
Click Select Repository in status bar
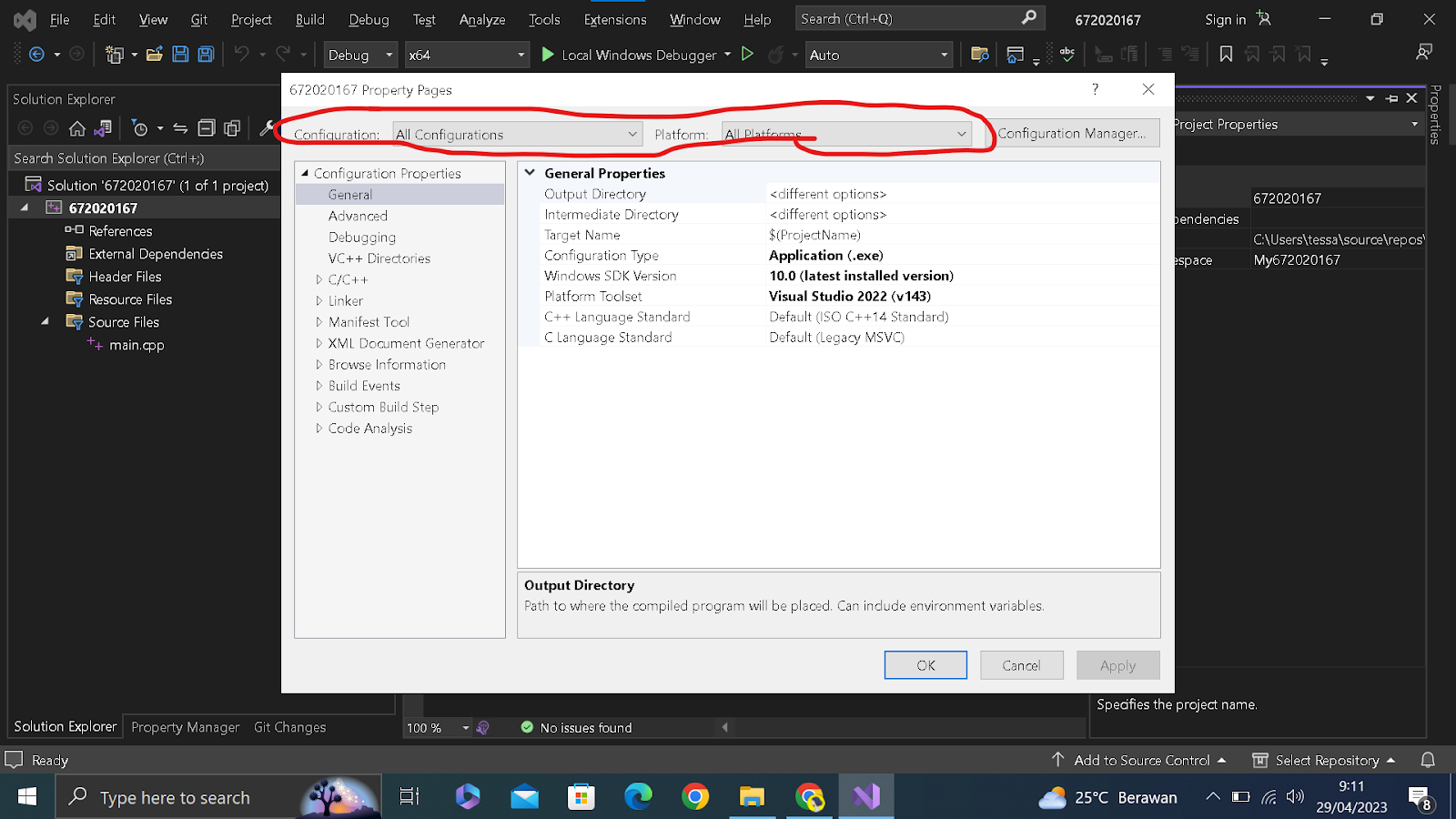pos(1324,760)
